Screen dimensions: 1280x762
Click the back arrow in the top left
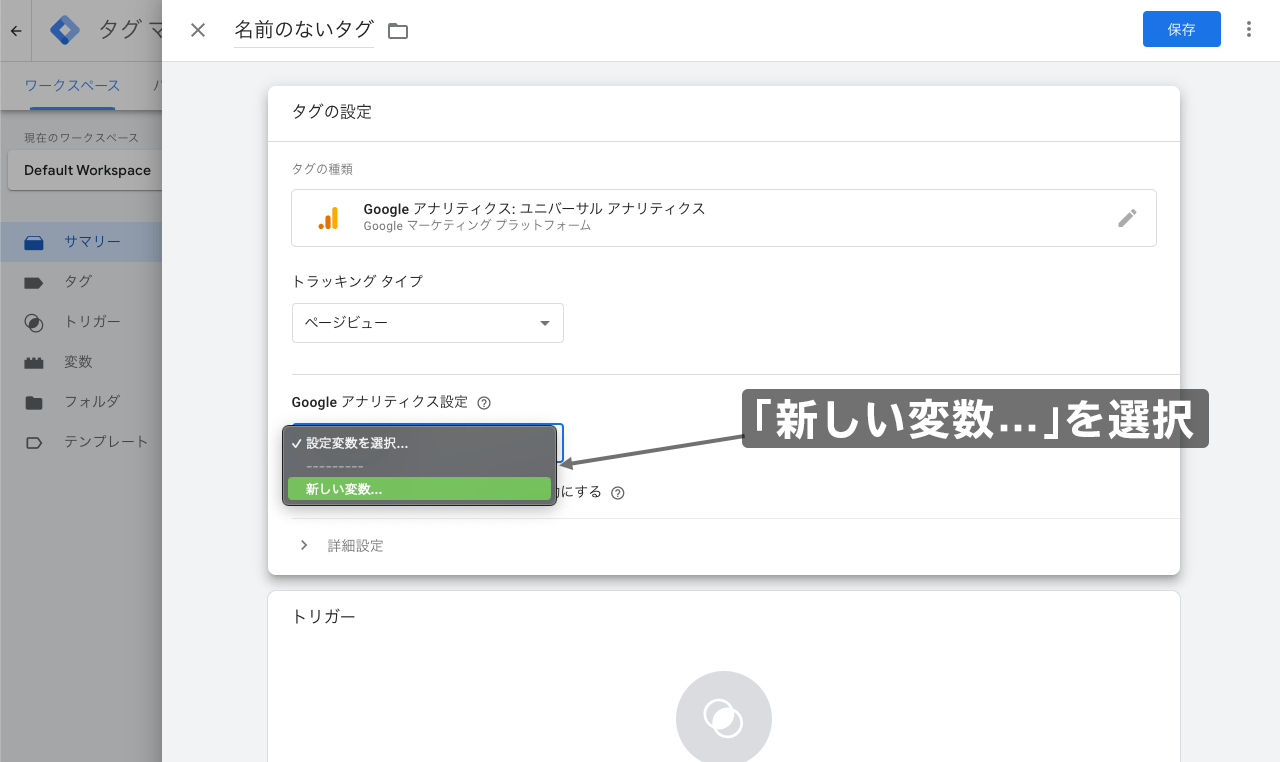tap(15, 30)
